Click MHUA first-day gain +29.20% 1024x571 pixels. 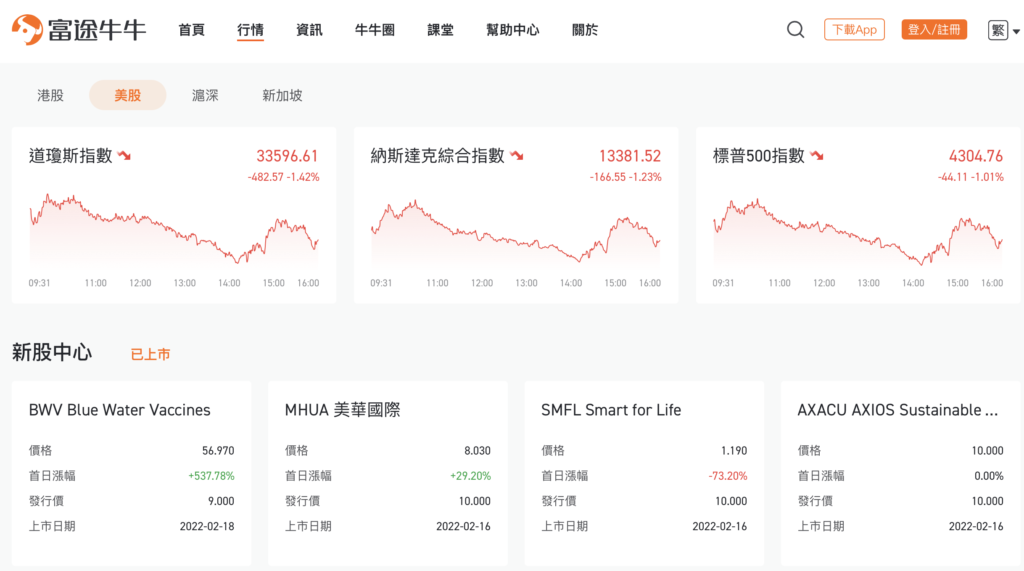[x=470, y=476]
